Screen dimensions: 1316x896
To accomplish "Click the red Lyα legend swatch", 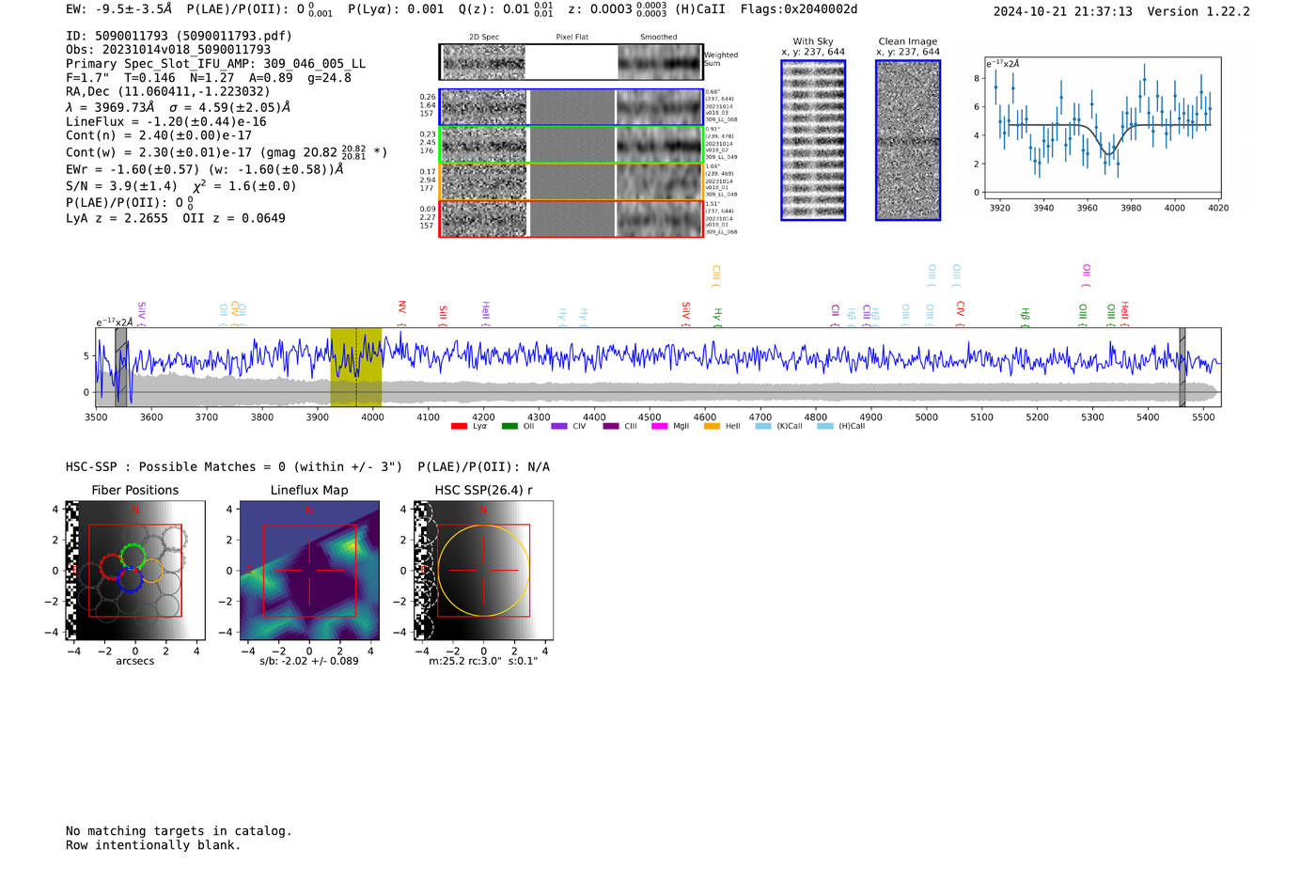I will (459, 427).
